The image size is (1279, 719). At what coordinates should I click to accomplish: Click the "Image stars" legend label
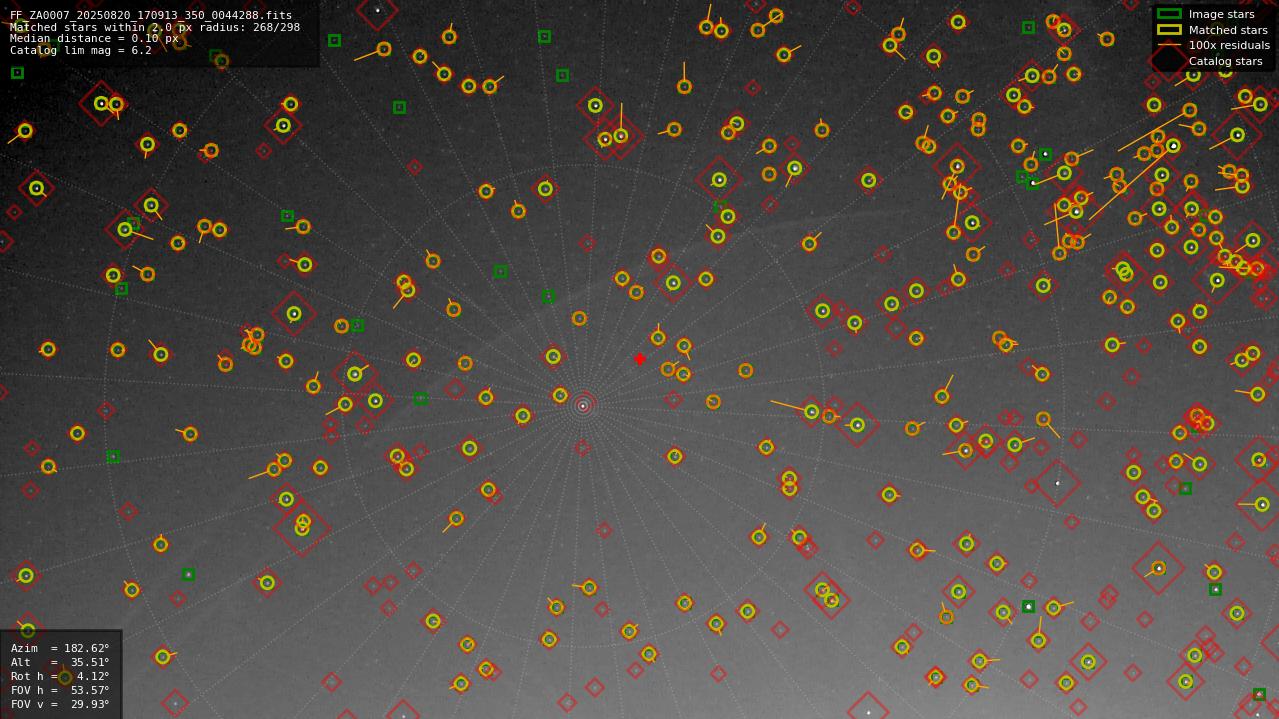tap(1221, 14)
